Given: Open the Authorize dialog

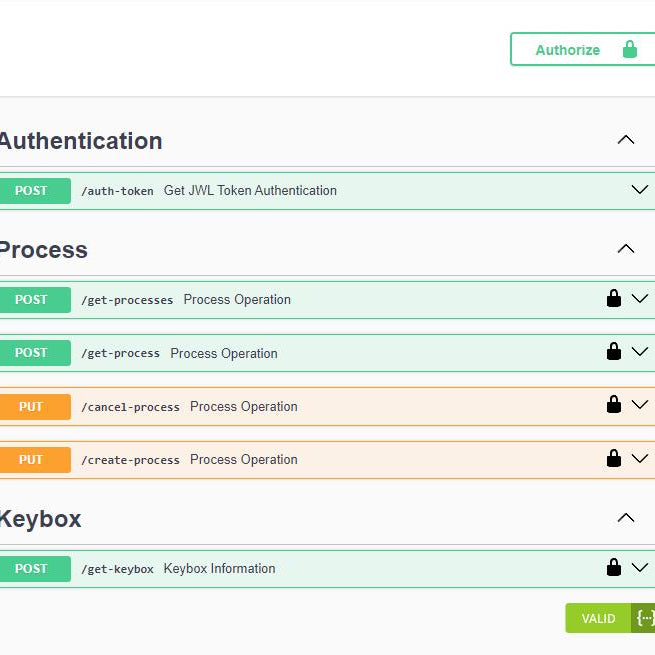Looking at the screenshot, I should click(x=582, y=49).
